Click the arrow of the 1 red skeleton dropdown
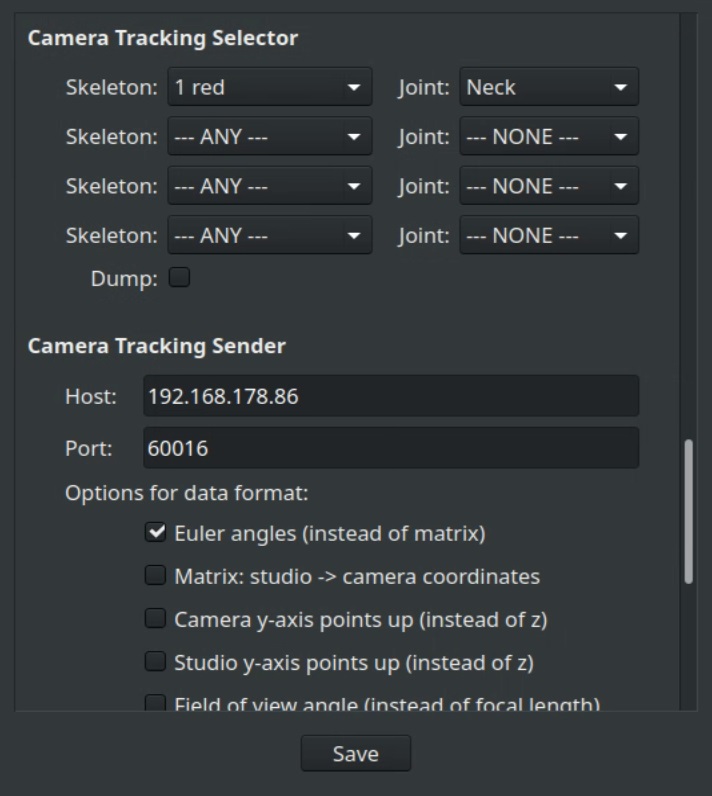 pyautogui.click(x=354, y=88)
